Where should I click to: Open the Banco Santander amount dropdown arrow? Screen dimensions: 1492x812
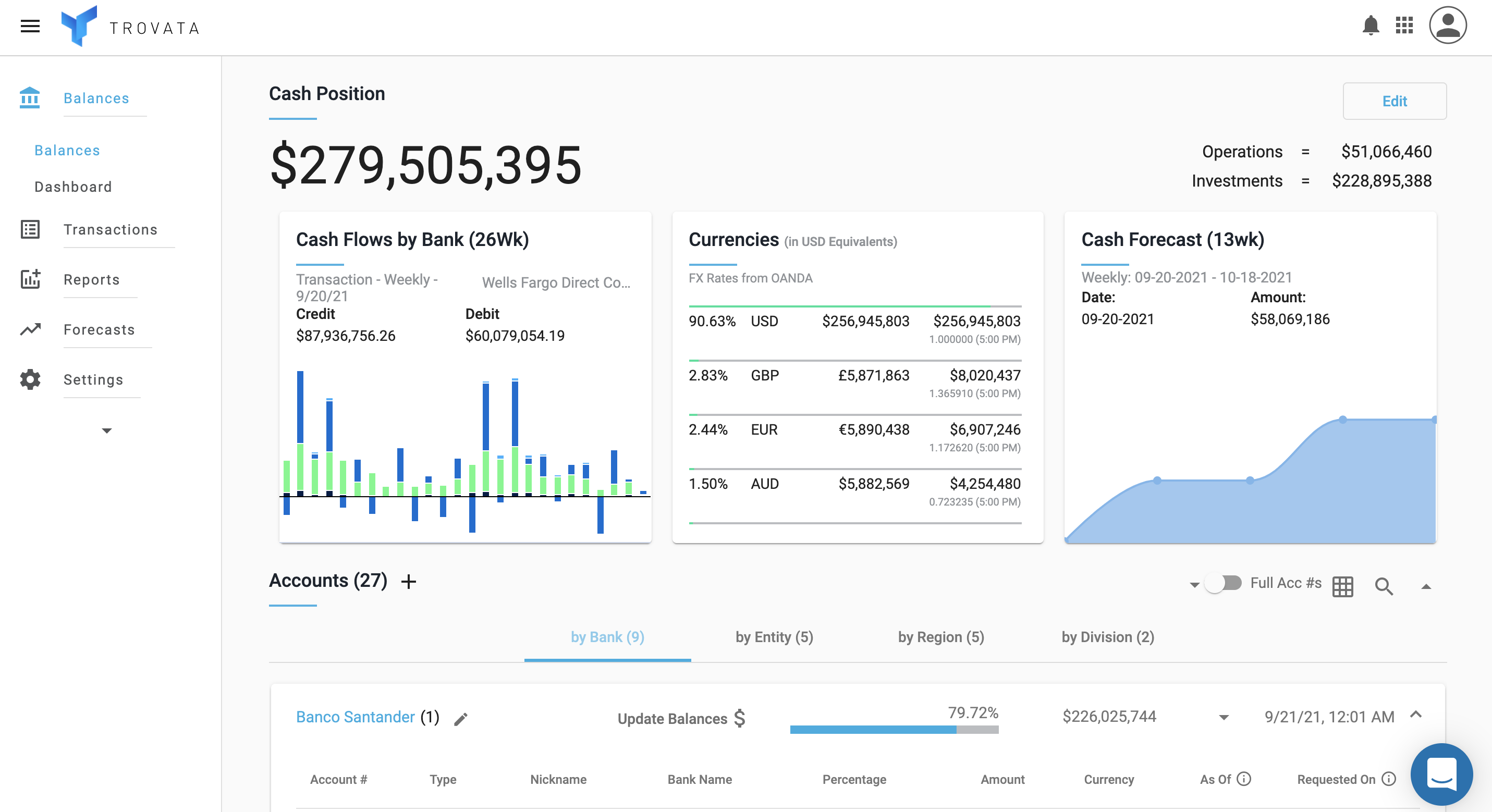[x=1224, y=718]
